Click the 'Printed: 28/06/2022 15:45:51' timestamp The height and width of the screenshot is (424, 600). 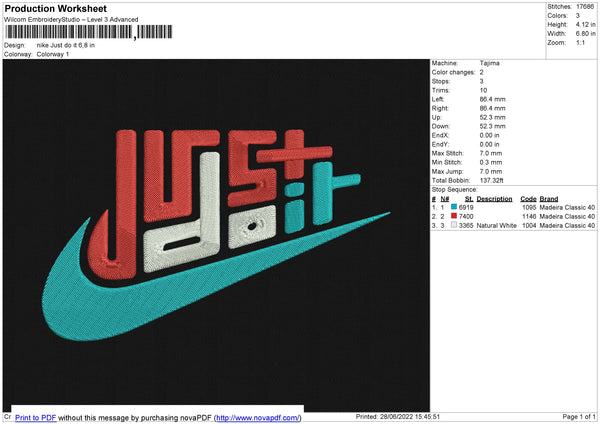pos(398,416)
